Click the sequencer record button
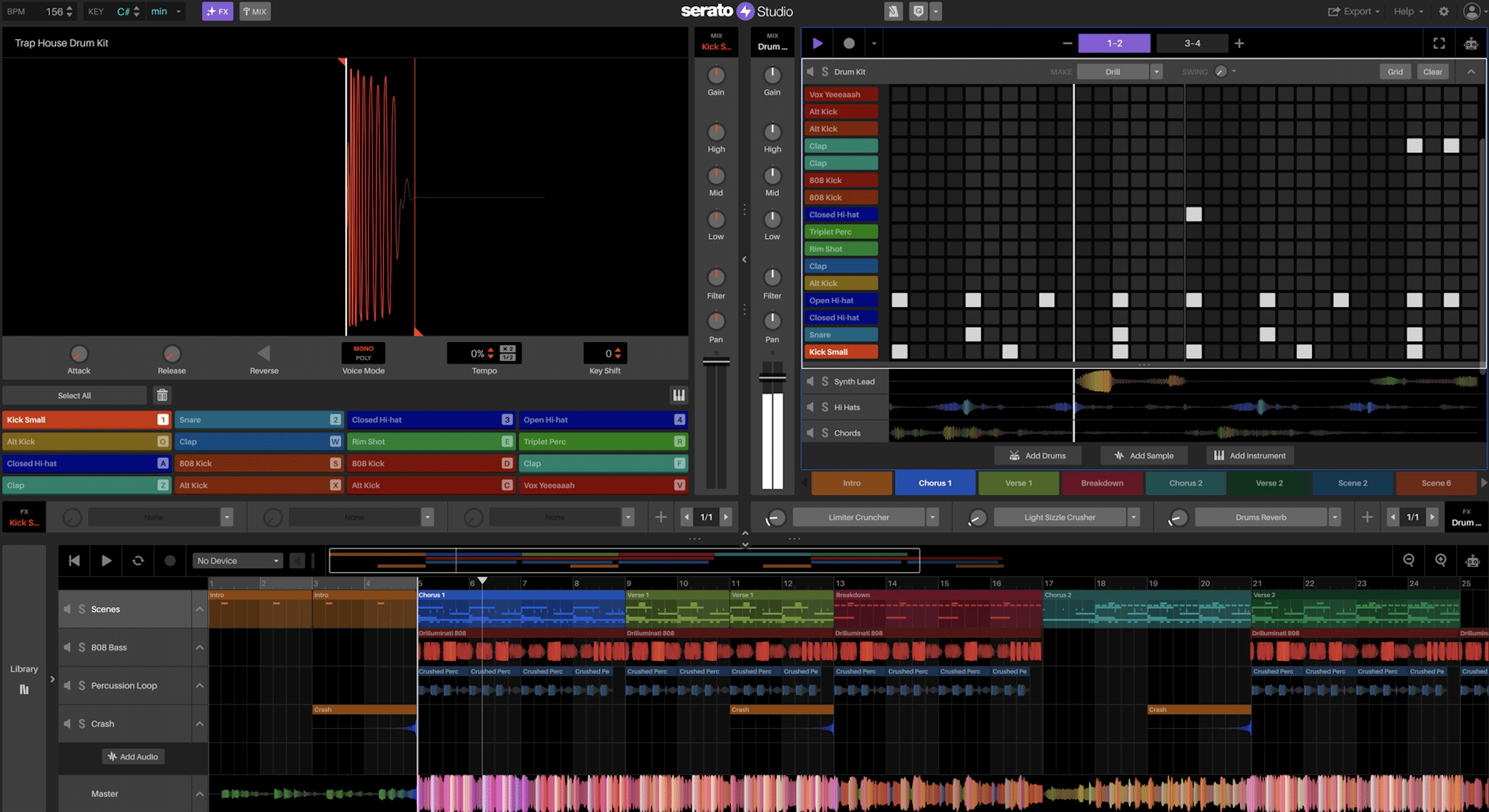The image size is (1489, 812). pyautogui.click(x=849, y=43)
